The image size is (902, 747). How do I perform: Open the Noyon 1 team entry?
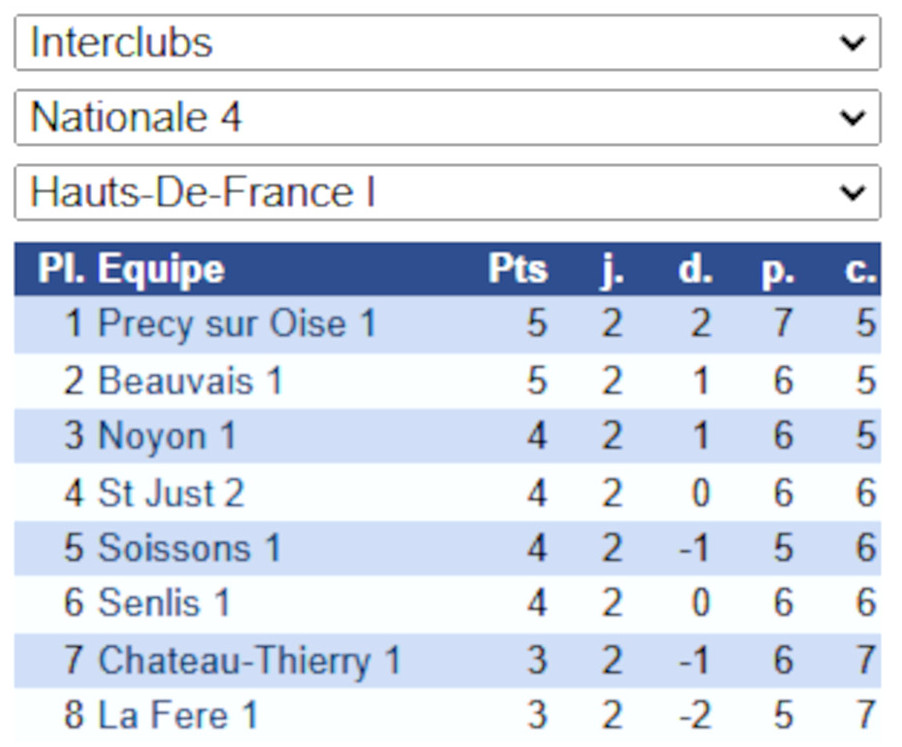click(x=167, y=436)
